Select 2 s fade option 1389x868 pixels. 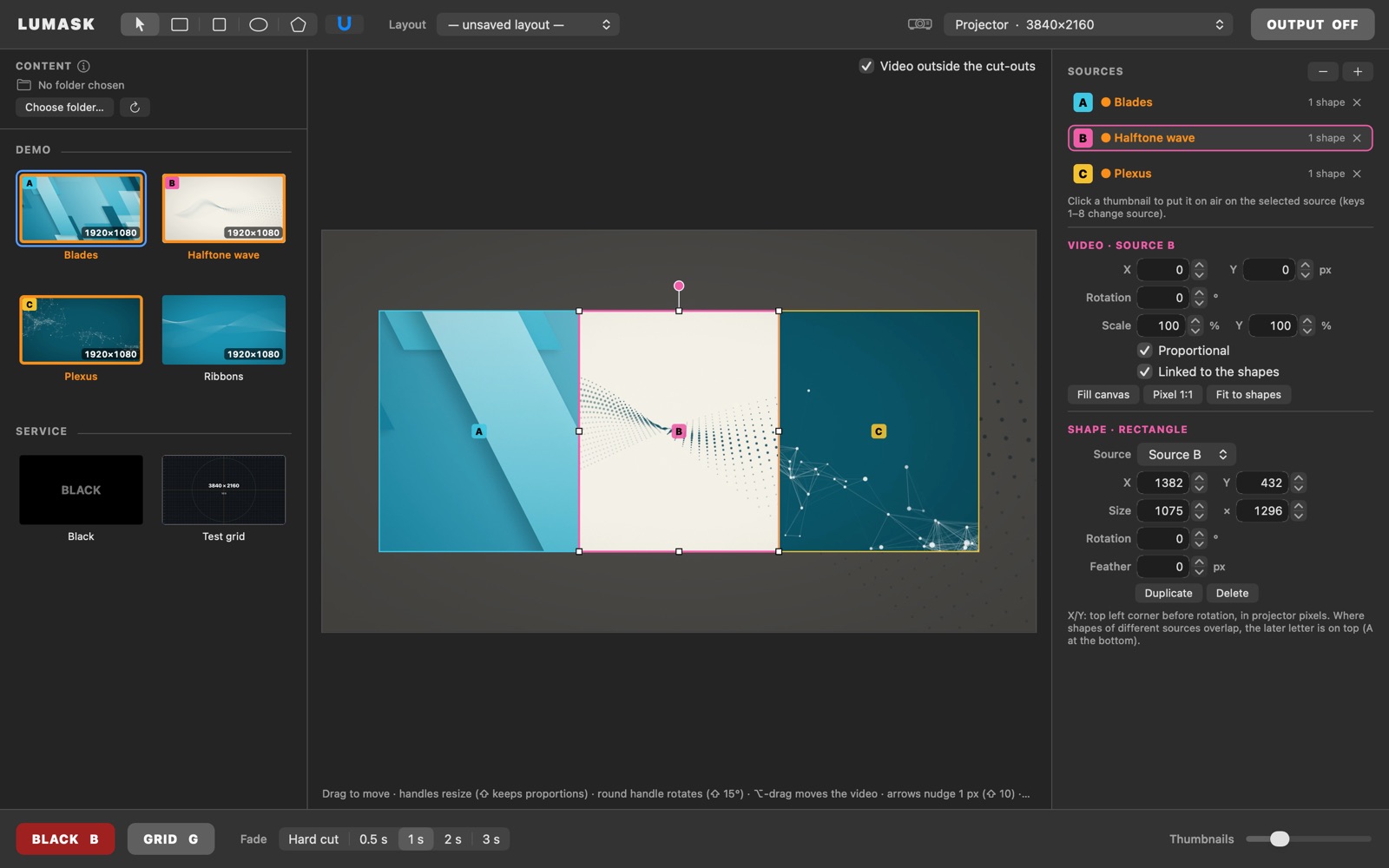coord(453,839)
